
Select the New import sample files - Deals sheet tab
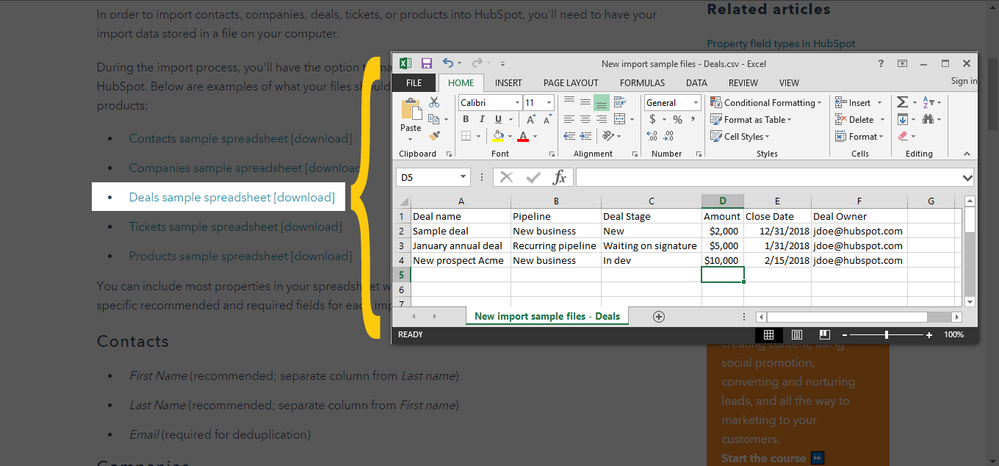547,316
